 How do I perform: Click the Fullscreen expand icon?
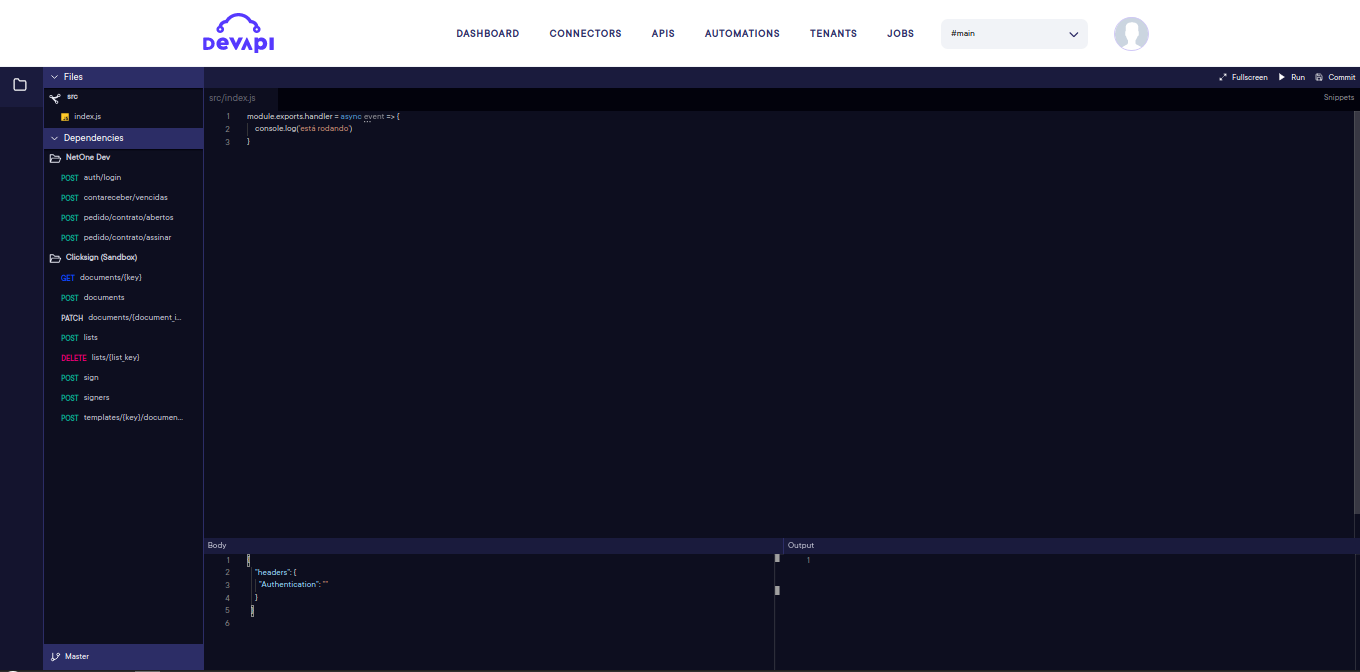tap(1223, 77)
